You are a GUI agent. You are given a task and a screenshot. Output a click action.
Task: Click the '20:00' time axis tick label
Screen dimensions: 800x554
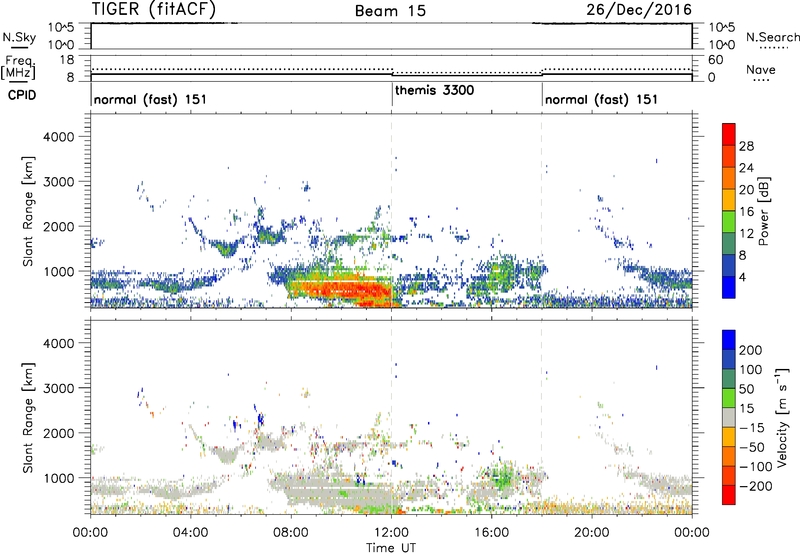(592, 533)
